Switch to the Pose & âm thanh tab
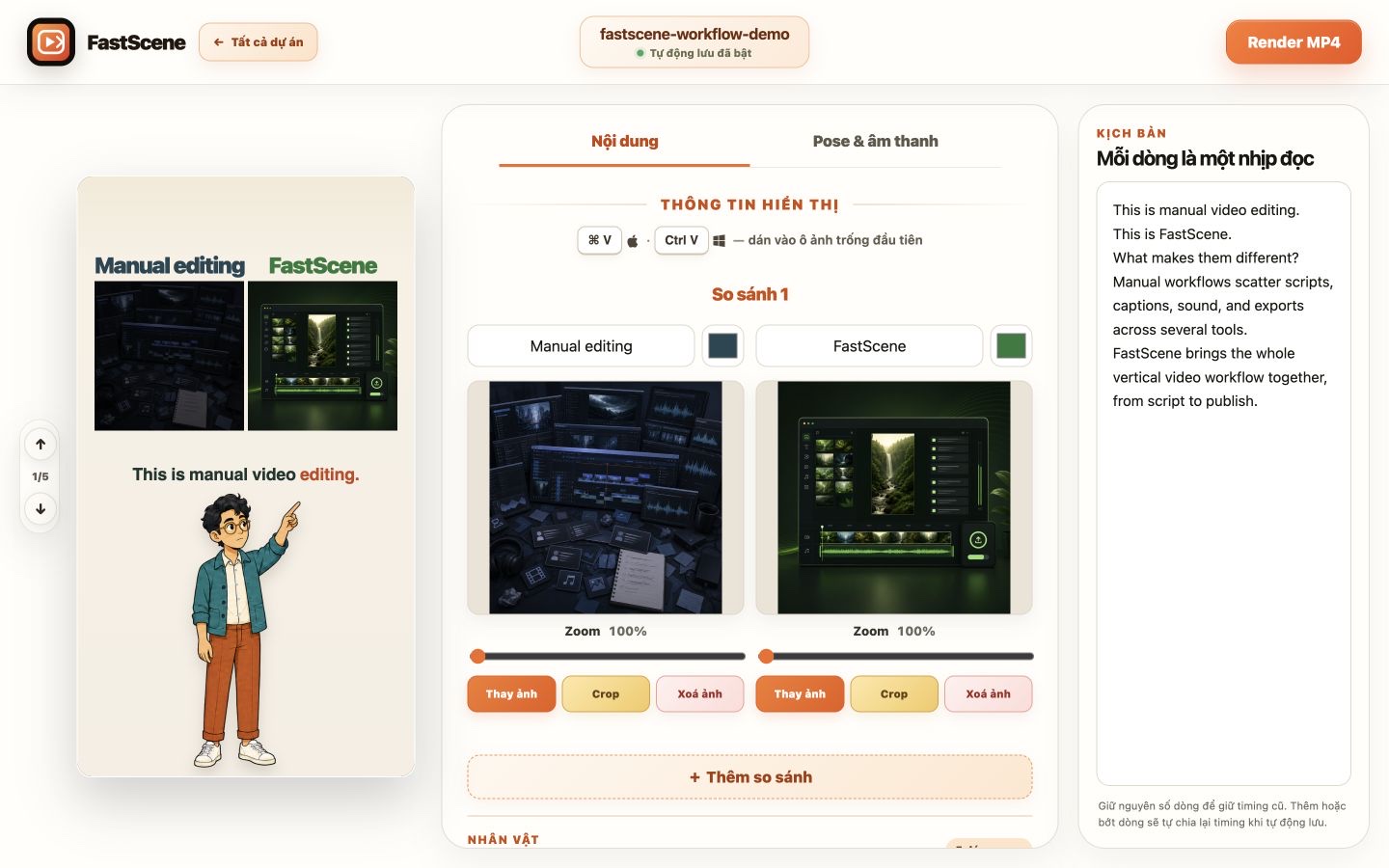The height and width of the screenshot is (868, 1389). [x=875, y=141]
